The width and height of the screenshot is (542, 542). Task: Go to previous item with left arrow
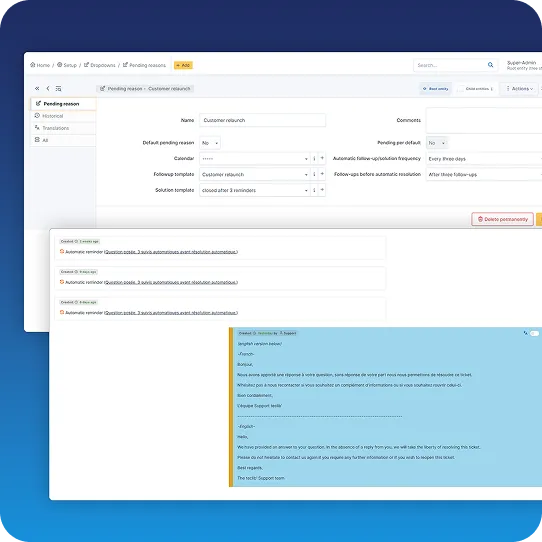point(48,88)
